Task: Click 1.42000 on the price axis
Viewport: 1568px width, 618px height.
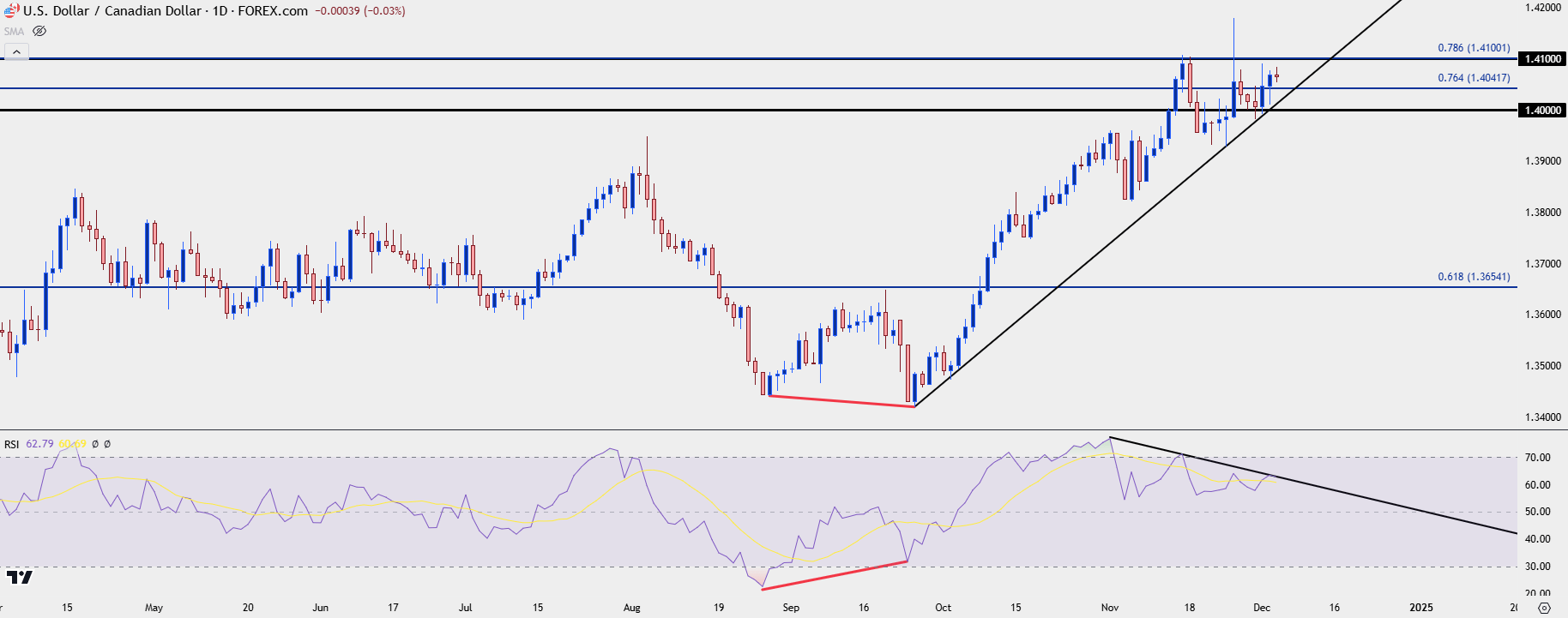Action: [x=1543, y=8]
